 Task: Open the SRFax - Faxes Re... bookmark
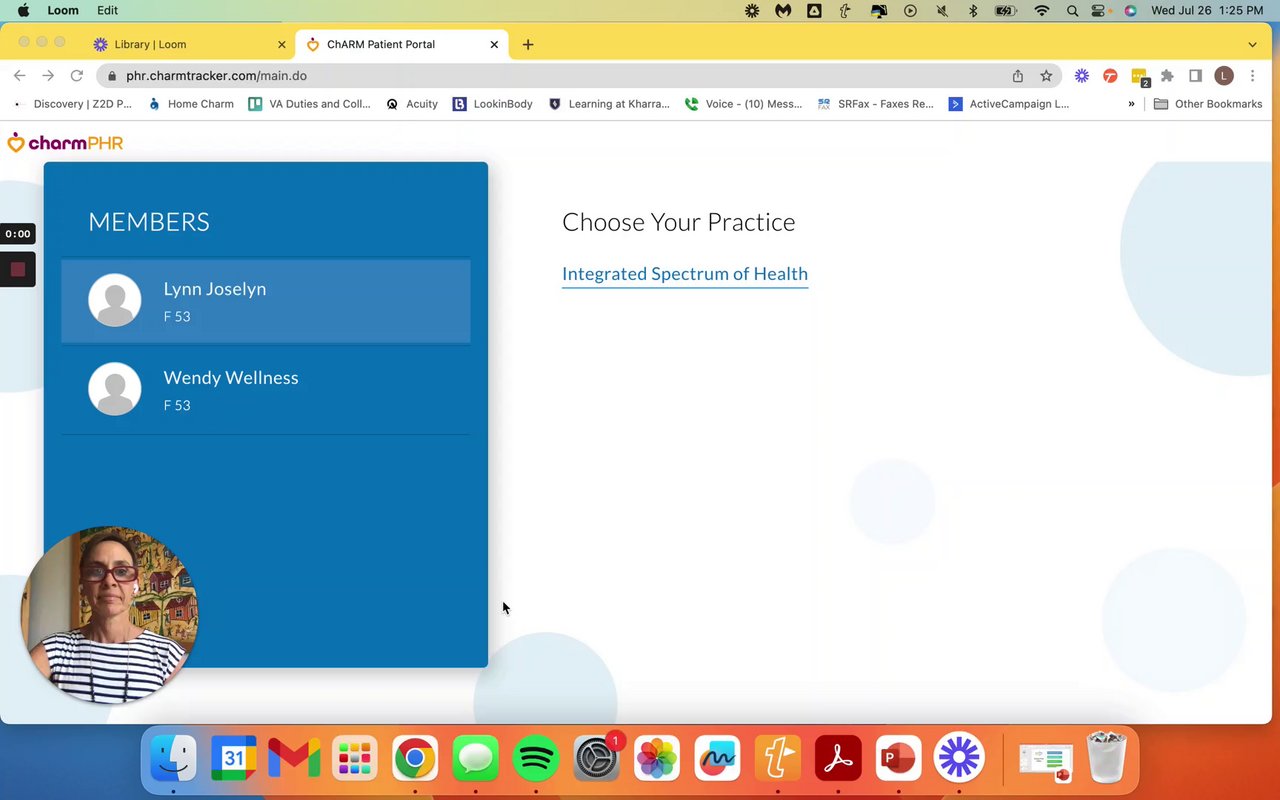click(875, 104)
